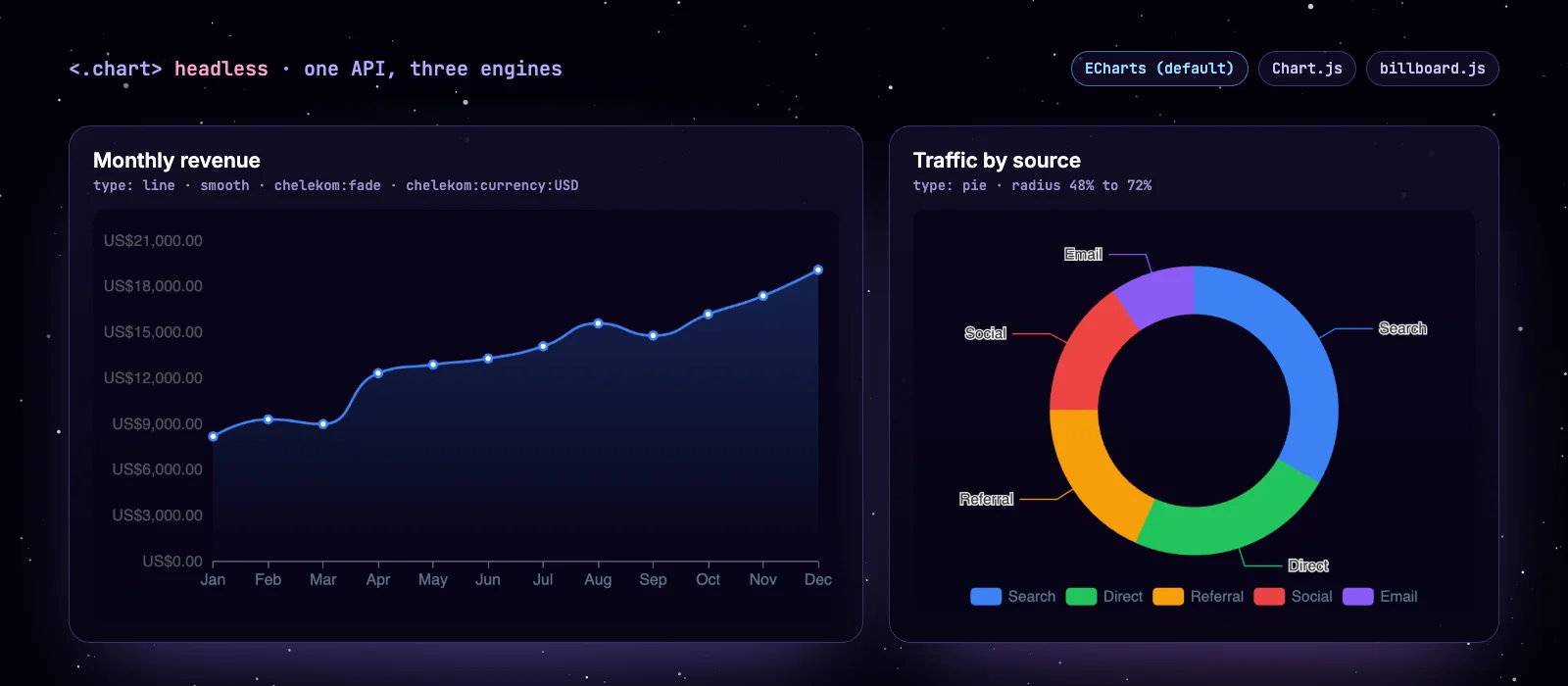Click the pink headless word in the header
The height and width of the screenshot is (686, 1568).
click(221, 69)
